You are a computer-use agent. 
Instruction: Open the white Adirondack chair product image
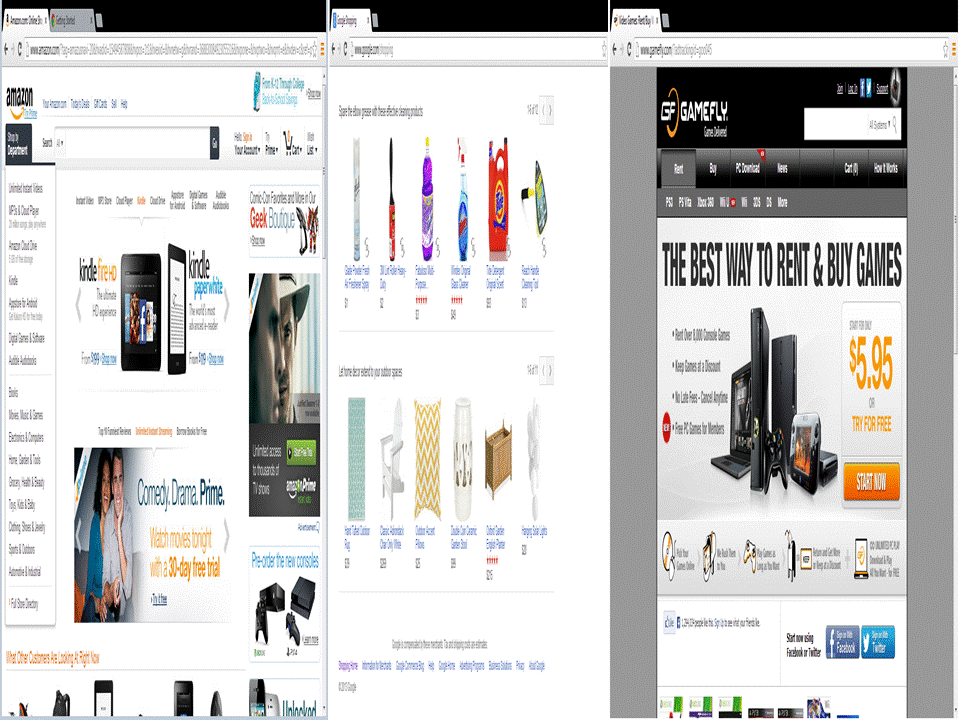pos(392,459)
